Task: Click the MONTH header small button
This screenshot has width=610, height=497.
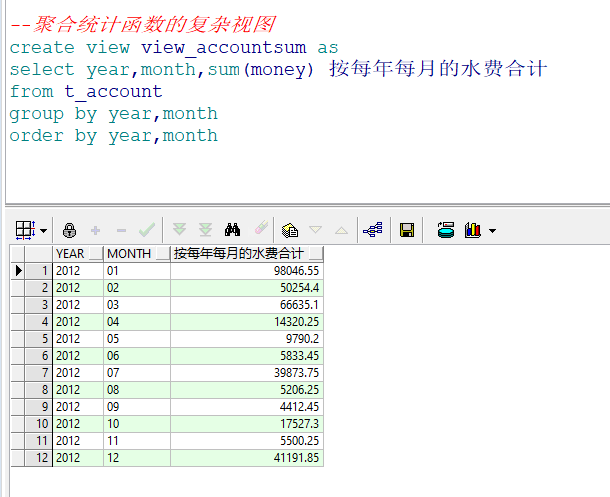Action: coord(163,253)
